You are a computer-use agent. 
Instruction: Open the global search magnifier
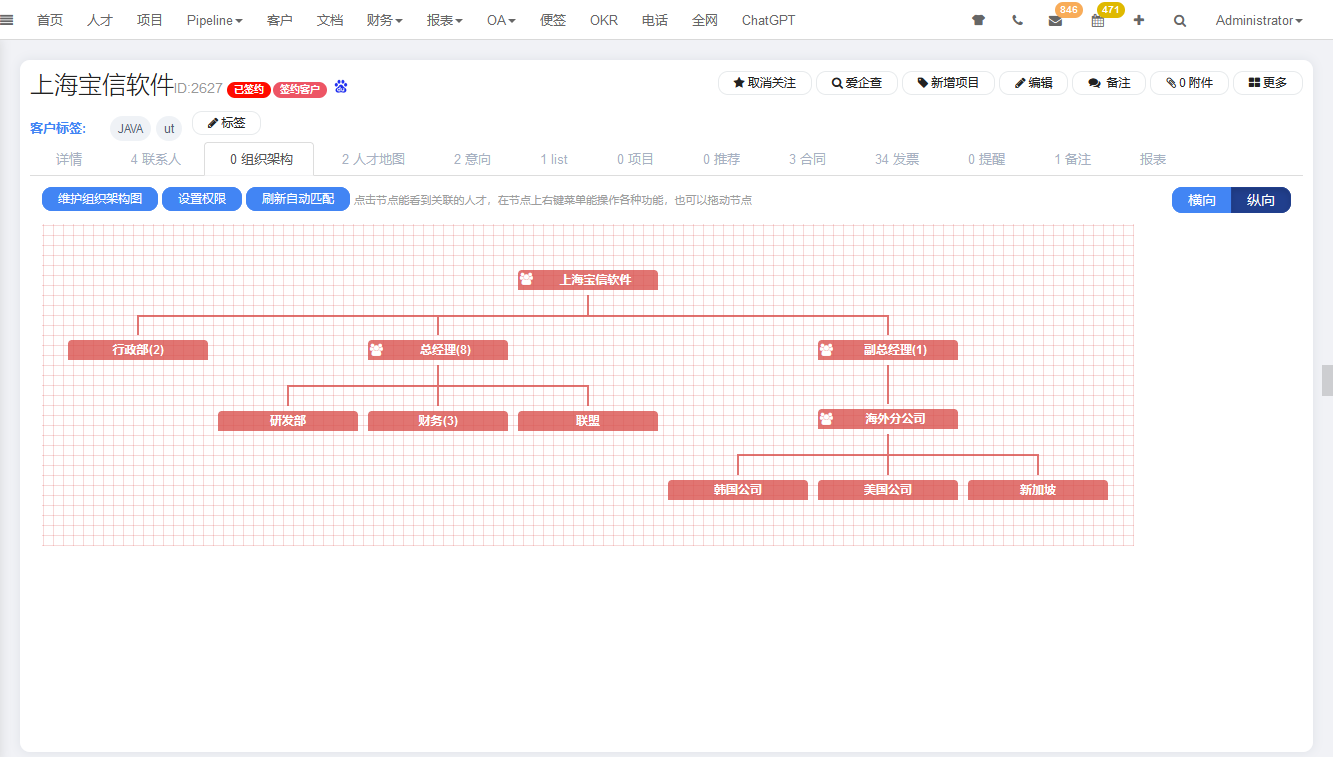(x=1180, y=19)
